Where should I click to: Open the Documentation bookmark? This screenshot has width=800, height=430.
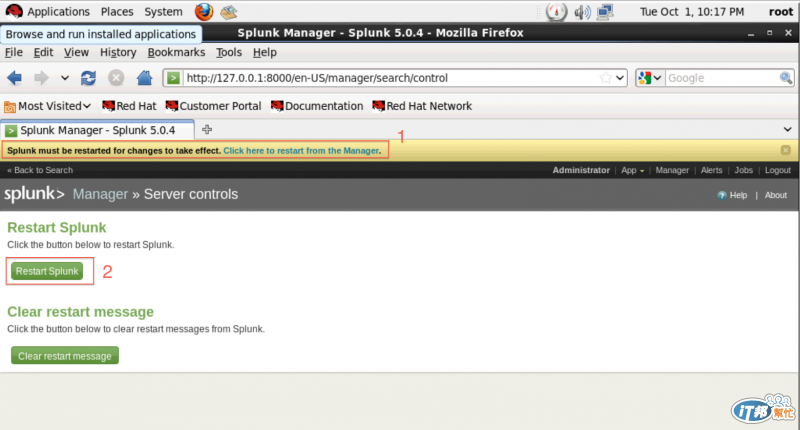[x=317, y=106]
